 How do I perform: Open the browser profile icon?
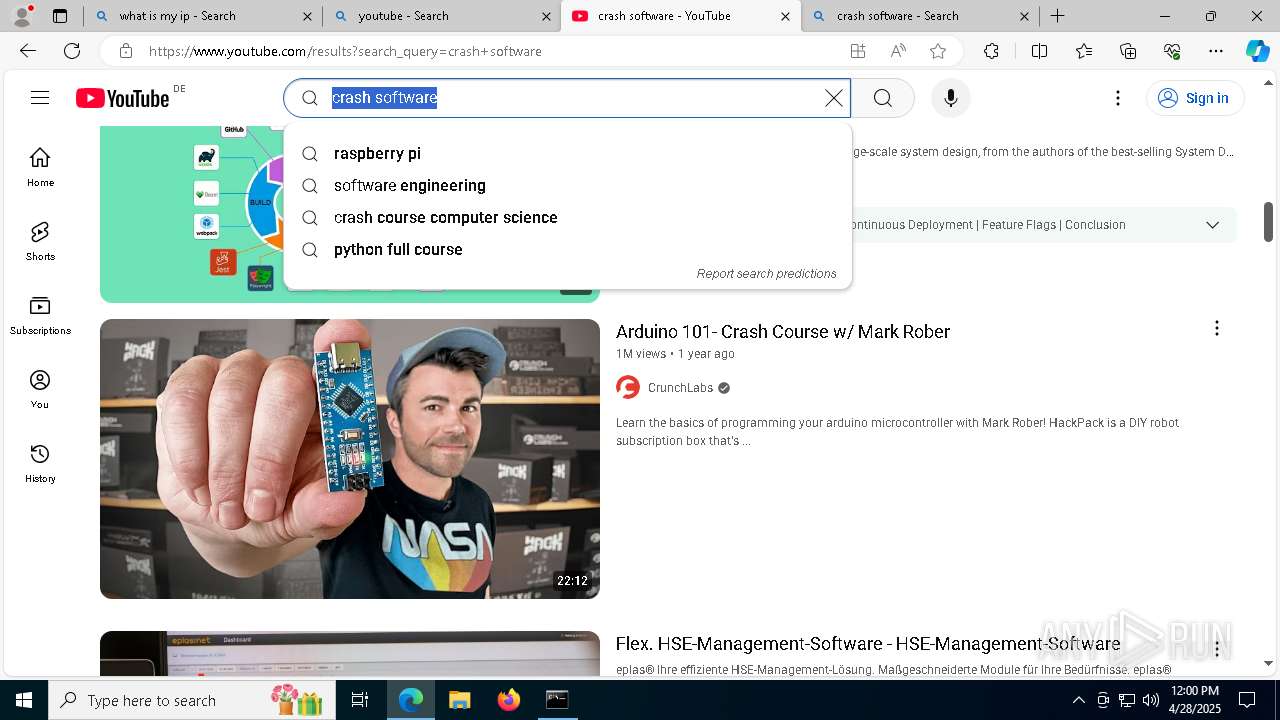22,16
